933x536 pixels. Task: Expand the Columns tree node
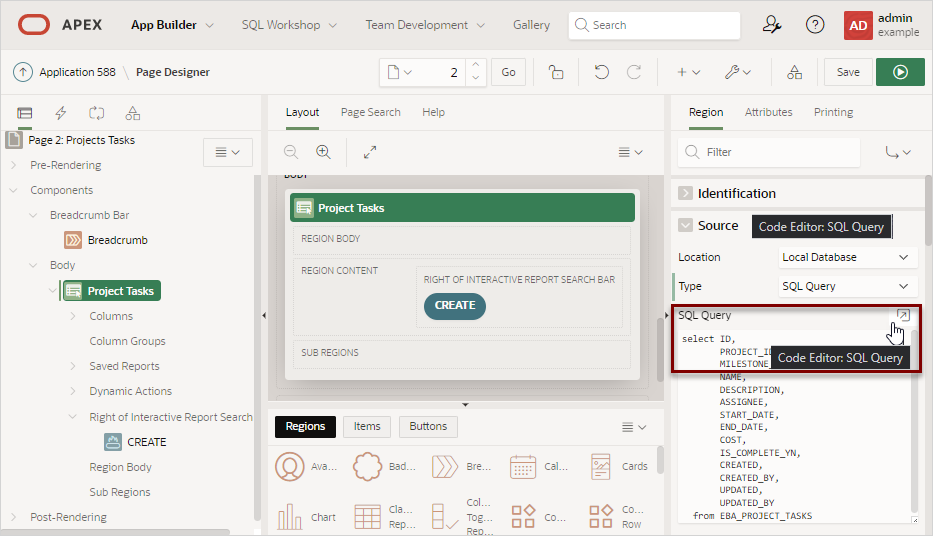coord(73,316)
